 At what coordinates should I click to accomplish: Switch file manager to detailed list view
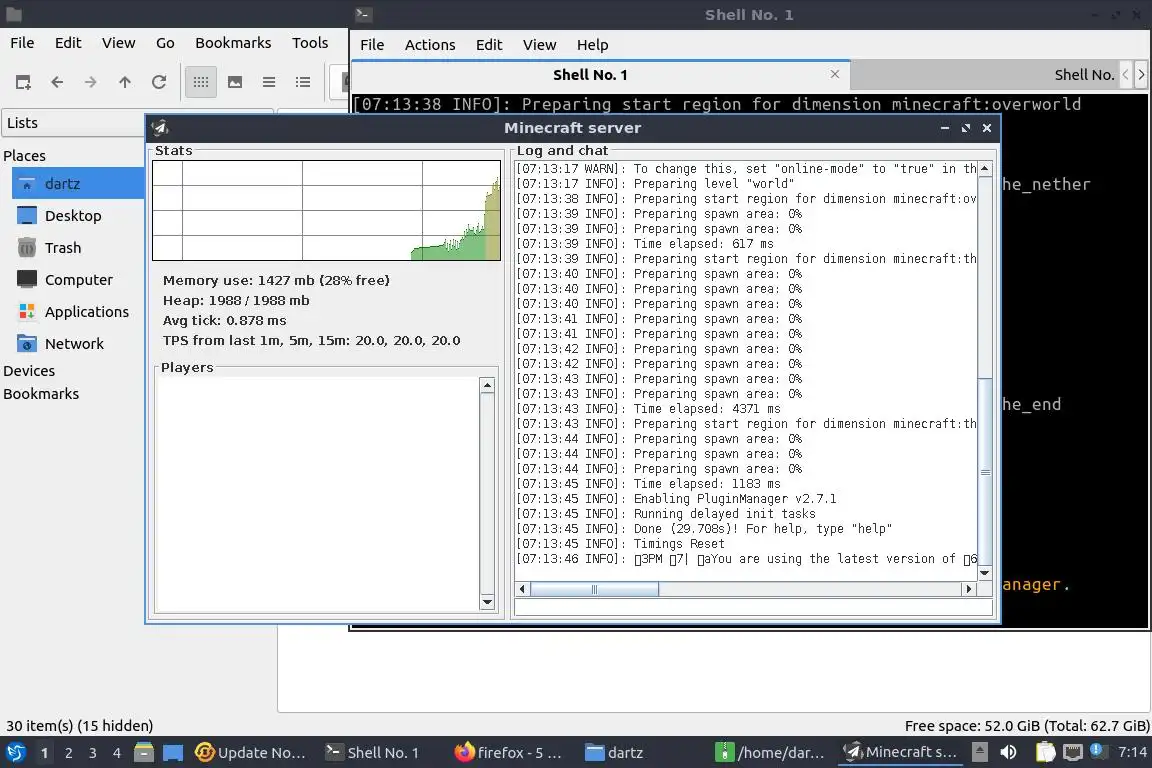tap(303, 82)
